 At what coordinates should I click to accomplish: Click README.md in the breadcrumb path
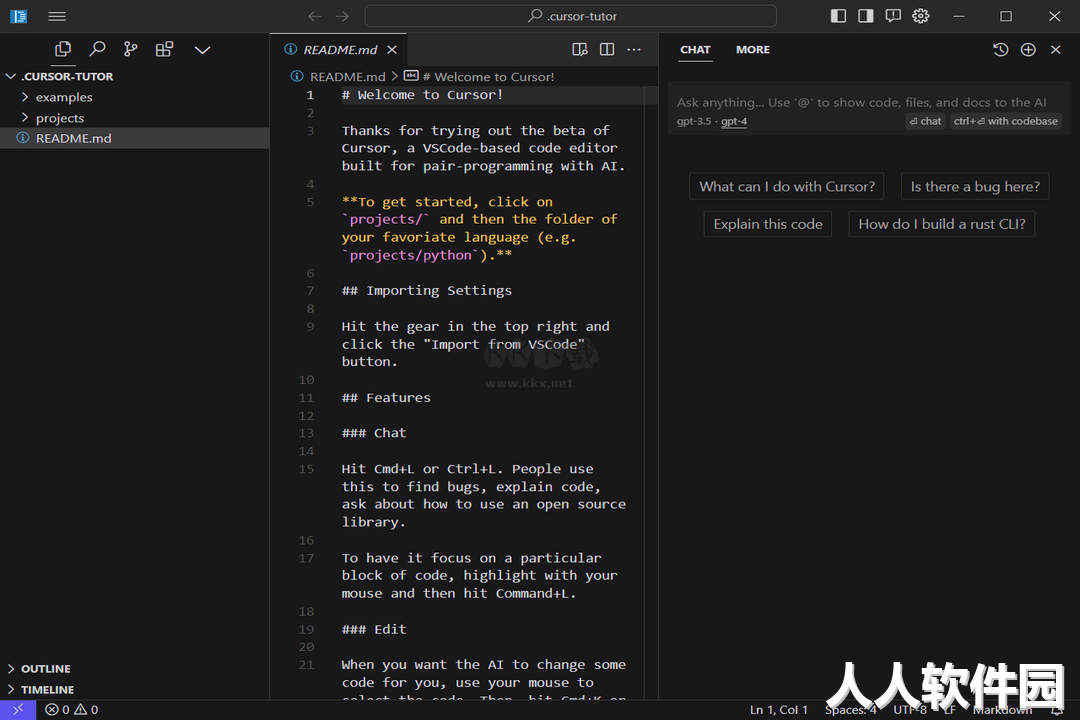point(348,76)
